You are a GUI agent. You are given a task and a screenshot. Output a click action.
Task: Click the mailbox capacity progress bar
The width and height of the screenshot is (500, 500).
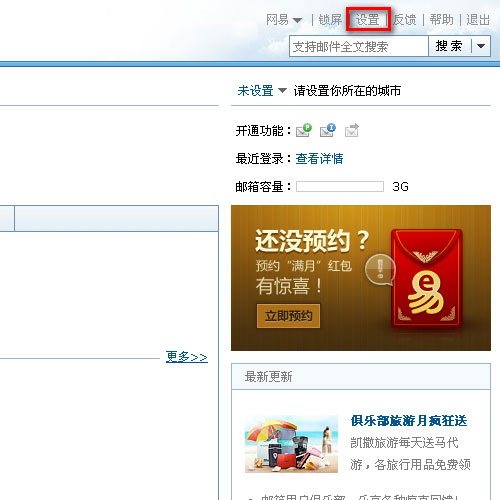click(340, 187)
